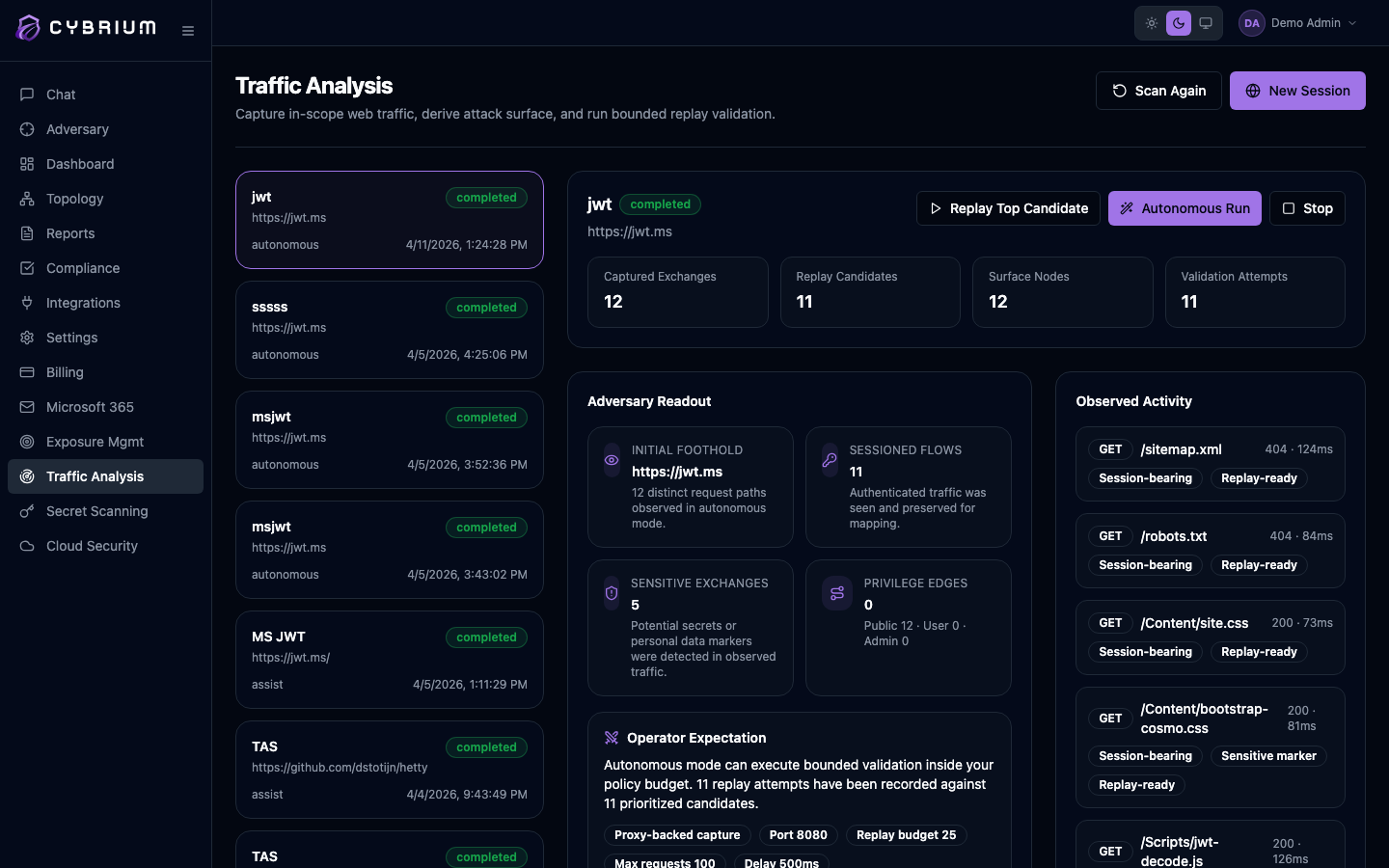Click completed badge in jwt detail header
Screen dimensions: 1389x868
pyautogui.click(x=660, y=204)
